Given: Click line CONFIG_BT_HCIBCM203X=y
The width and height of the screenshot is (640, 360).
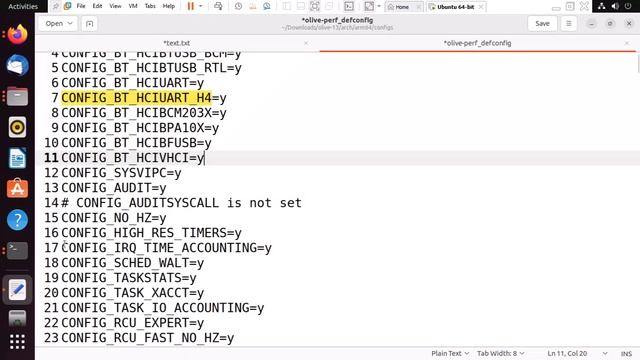Looking at the screenshot, I should [x=144, y=113].
